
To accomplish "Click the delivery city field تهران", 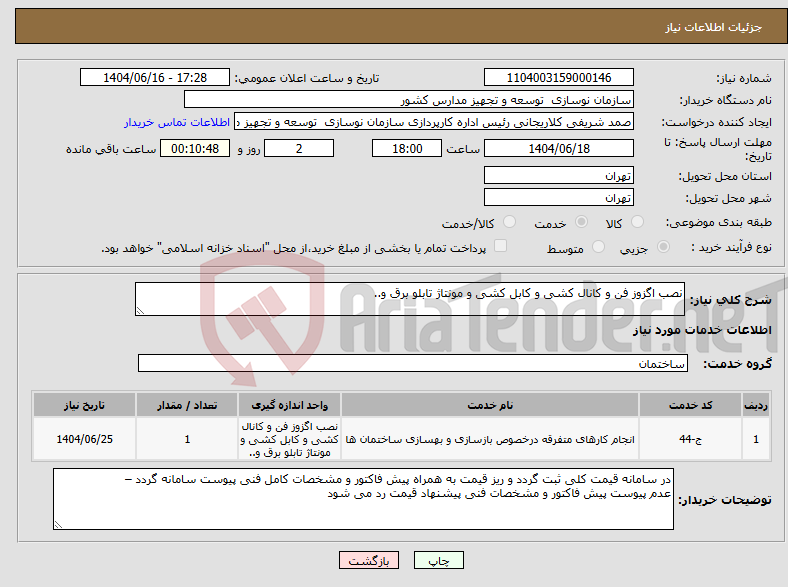I will coord(558,197).
